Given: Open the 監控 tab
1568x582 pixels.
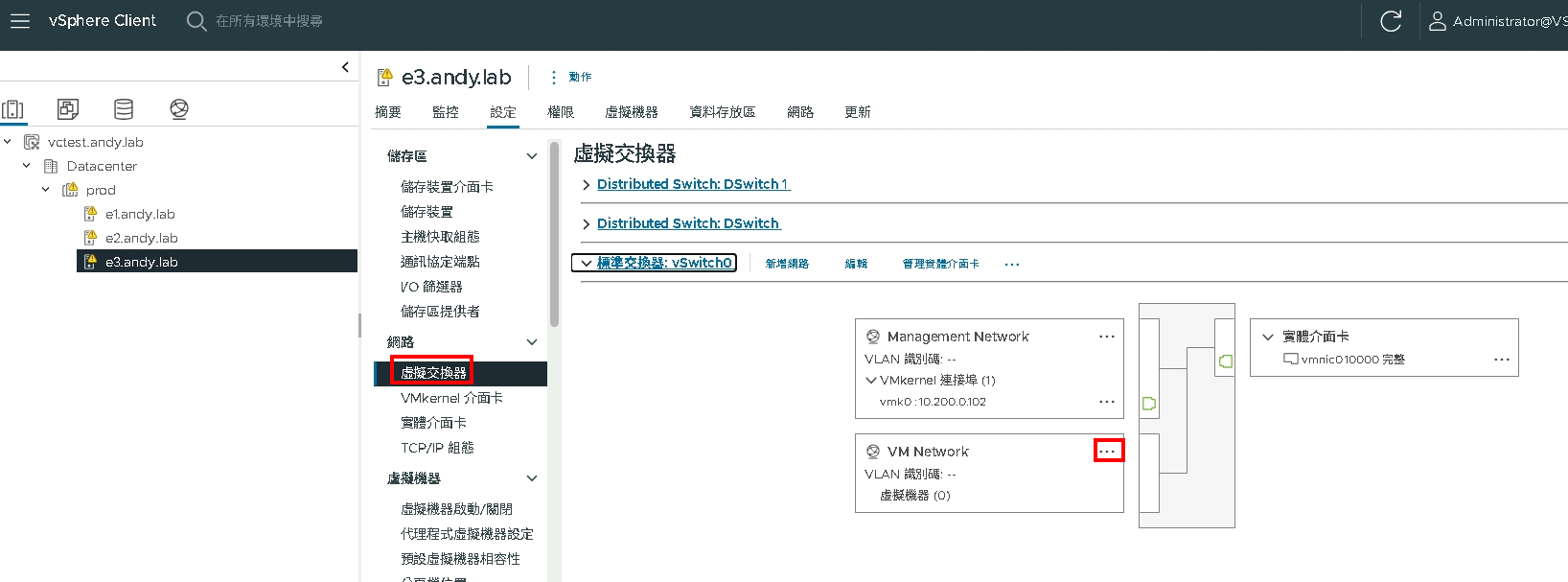Looking at the screenshot, I should (446, 112).
